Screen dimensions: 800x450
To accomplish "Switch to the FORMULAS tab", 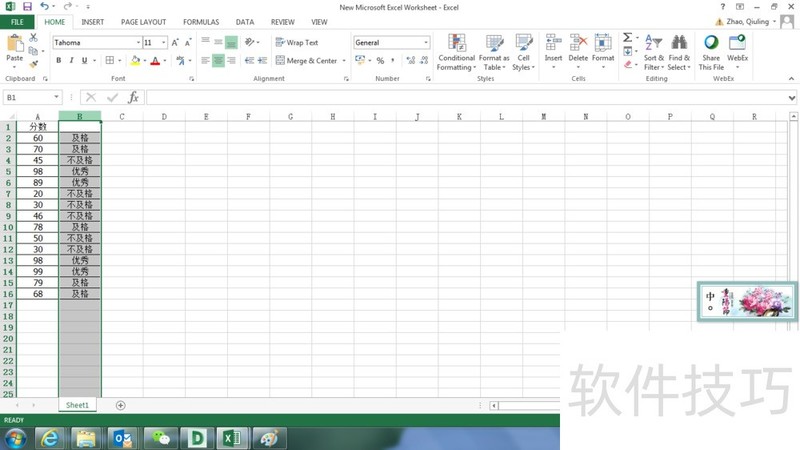I will coord(201,22).
